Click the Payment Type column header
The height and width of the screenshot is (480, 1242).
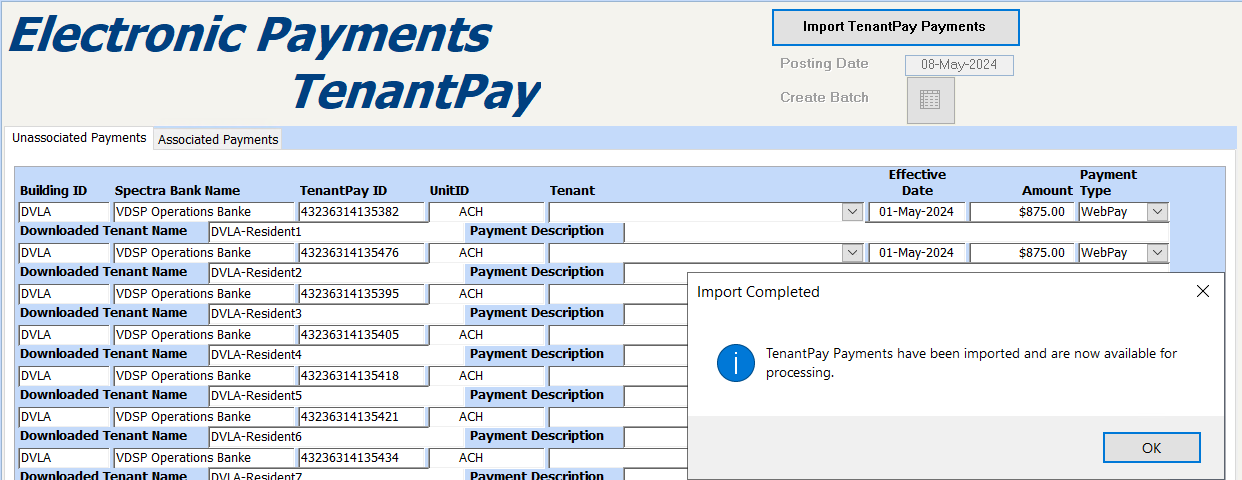coord(1108,183)
